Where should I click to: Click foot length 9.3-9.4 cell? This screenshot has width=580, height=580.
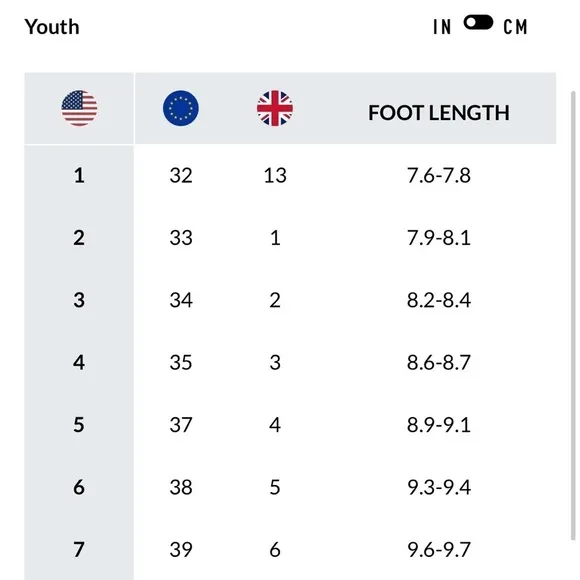pos(439,488)
